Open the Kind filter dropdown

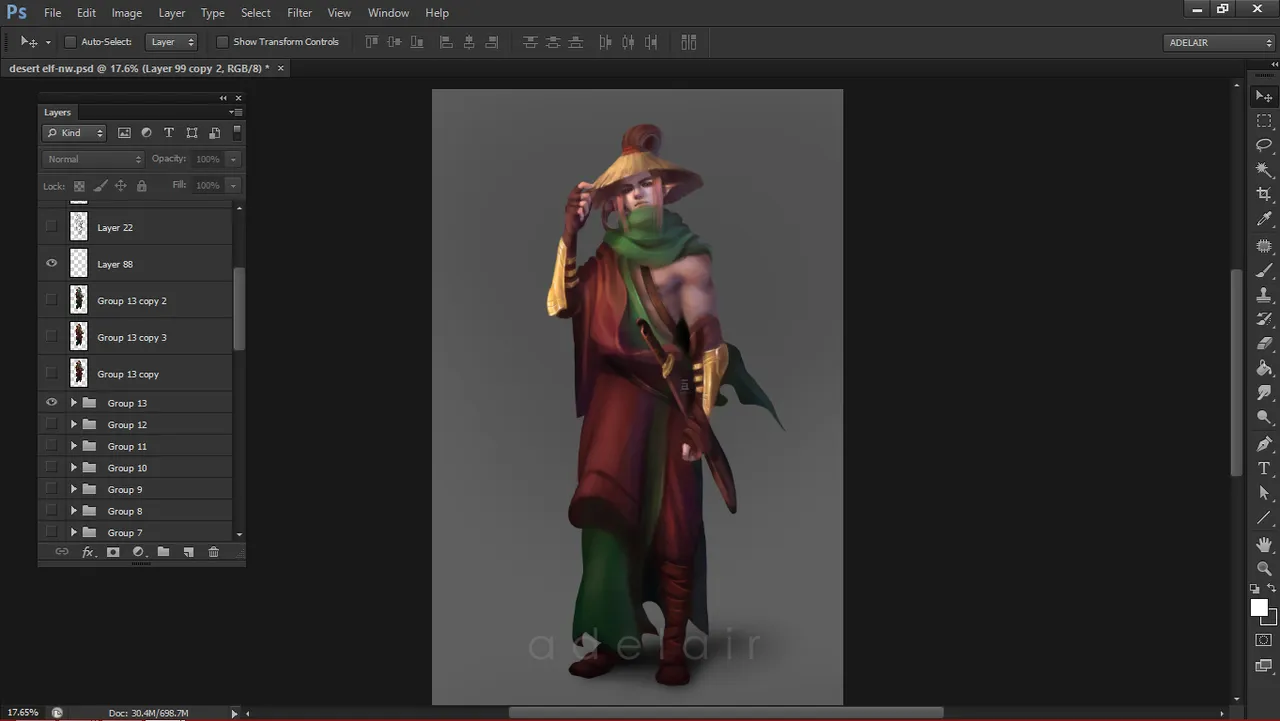coord(74,133)
